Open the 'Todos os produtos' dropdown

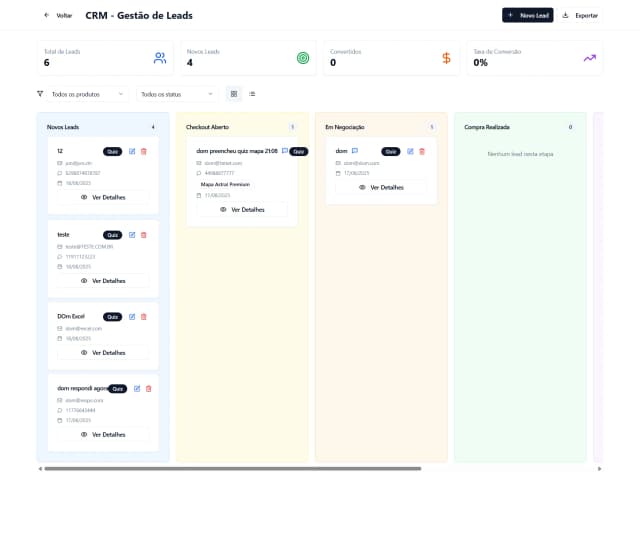coord(88,94)
